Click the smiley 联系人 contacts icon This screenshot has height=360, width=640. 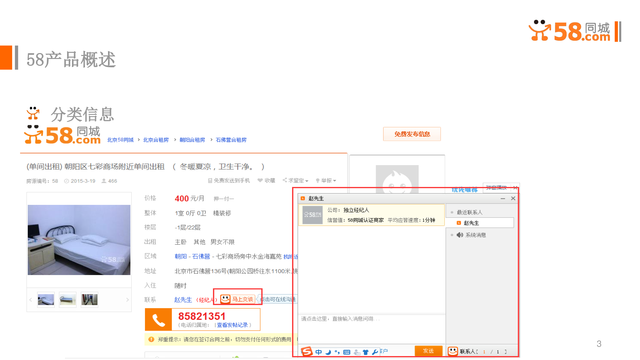coord(453,351)
